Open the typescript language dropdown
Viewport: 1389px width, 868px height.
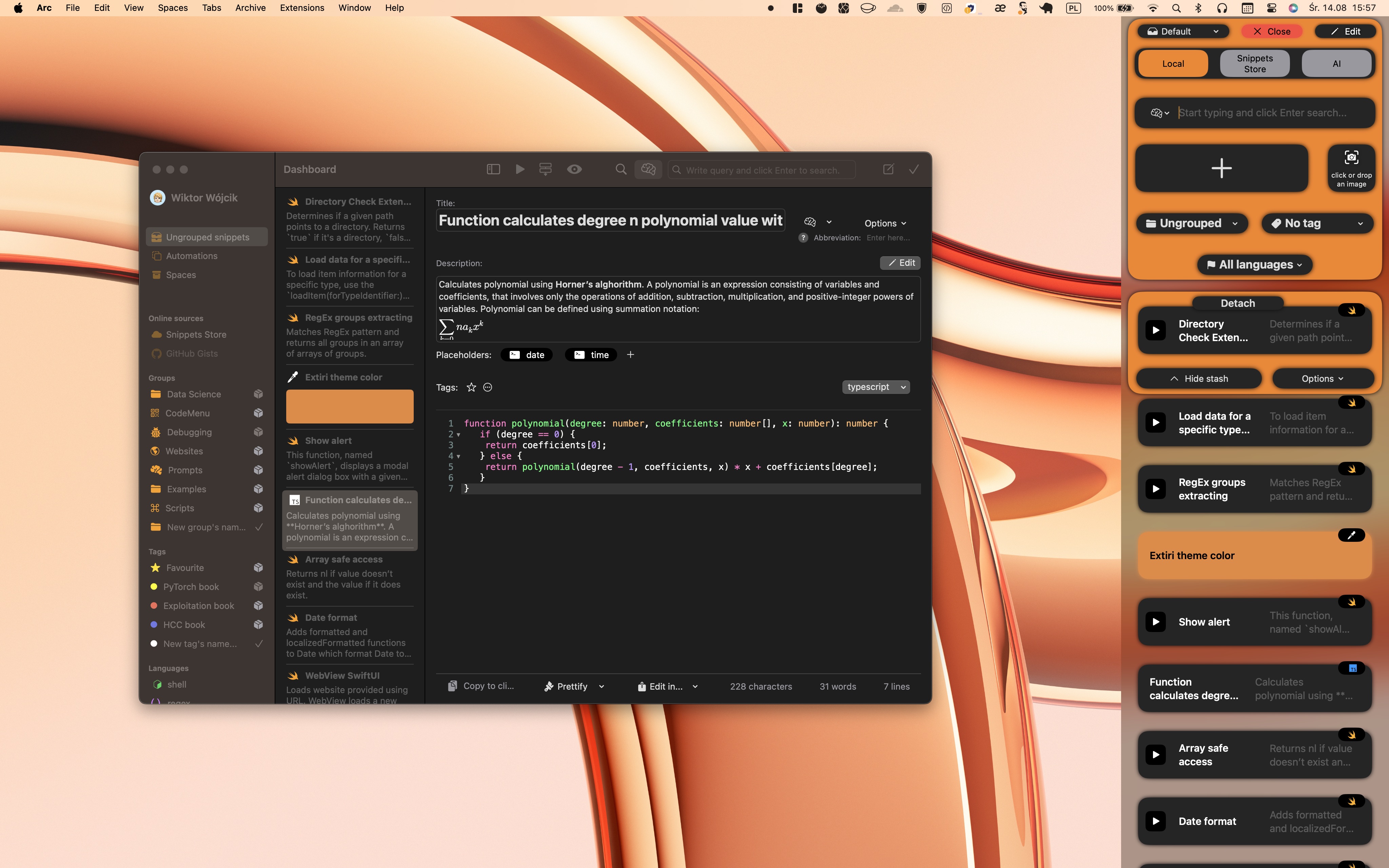click(x=876, y=388)
